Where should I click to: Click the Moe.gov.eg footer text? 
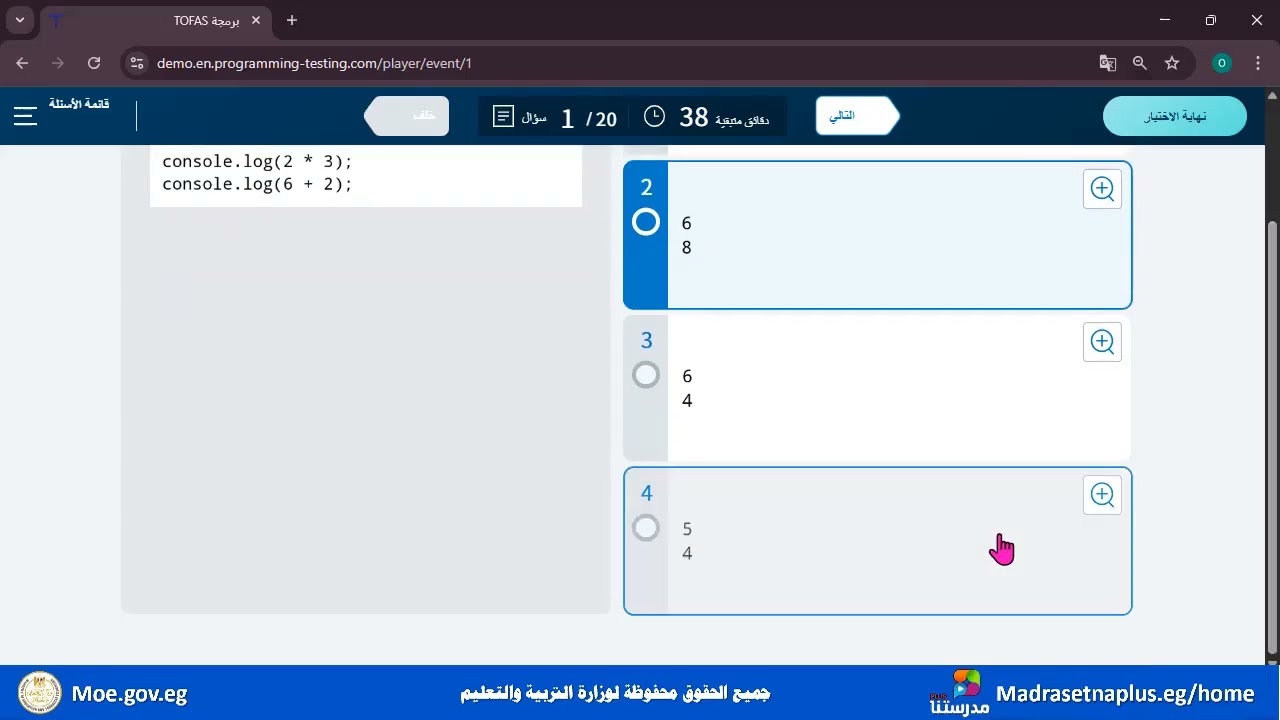(x=129, y=693)
